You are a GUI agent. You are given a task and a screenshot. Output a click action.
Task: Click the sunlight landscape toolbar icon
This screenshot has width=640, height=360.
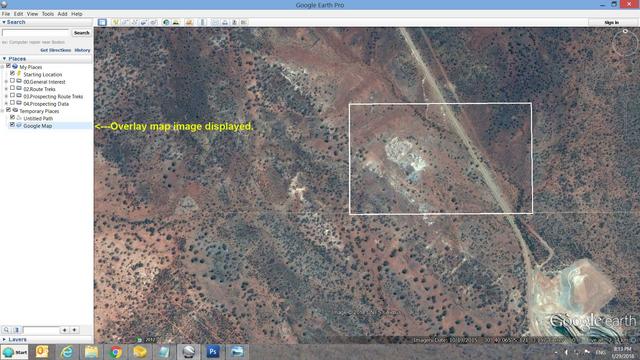(x=176, y=22)
